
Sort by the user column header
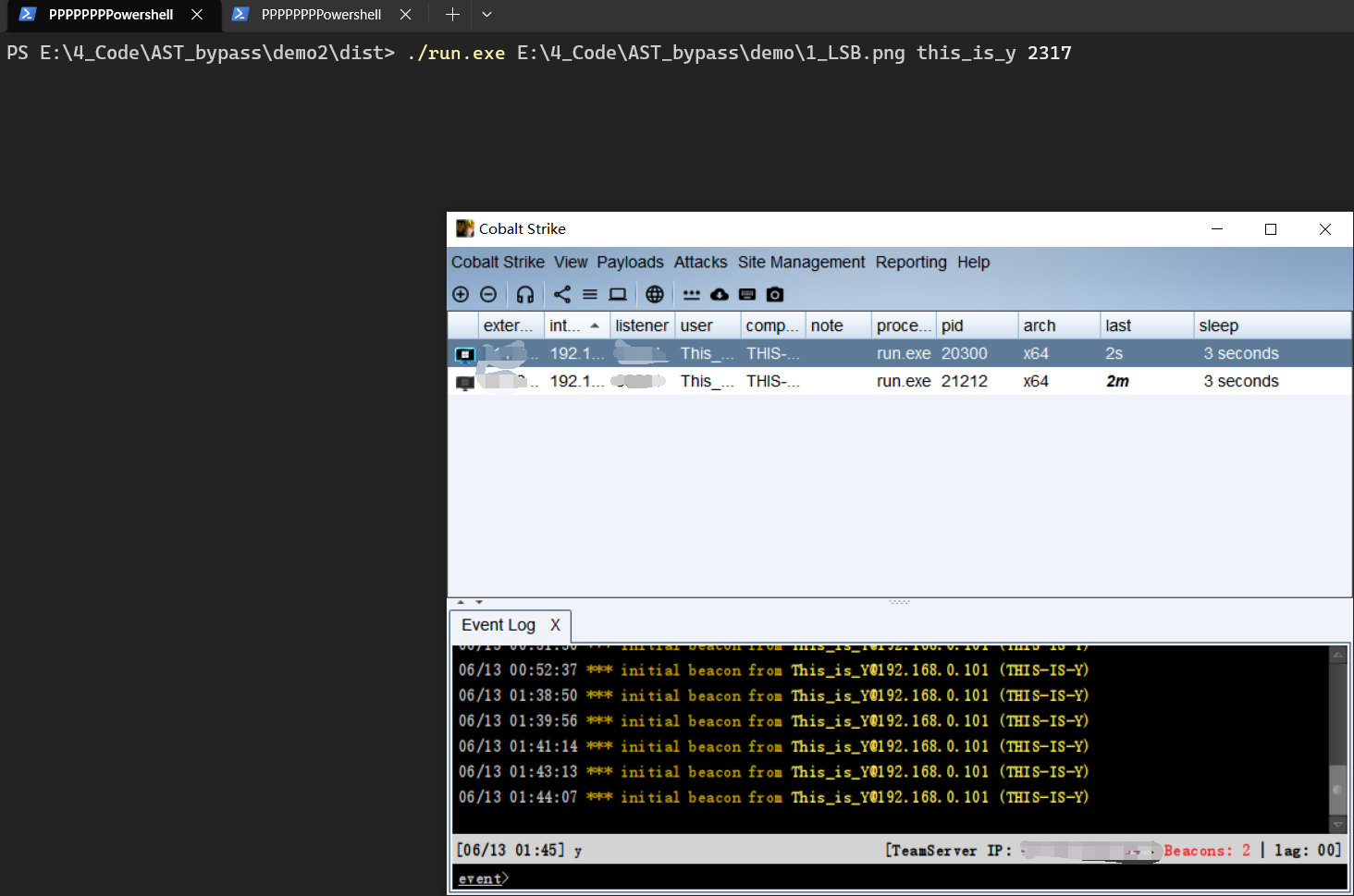(x=708, y=325)
